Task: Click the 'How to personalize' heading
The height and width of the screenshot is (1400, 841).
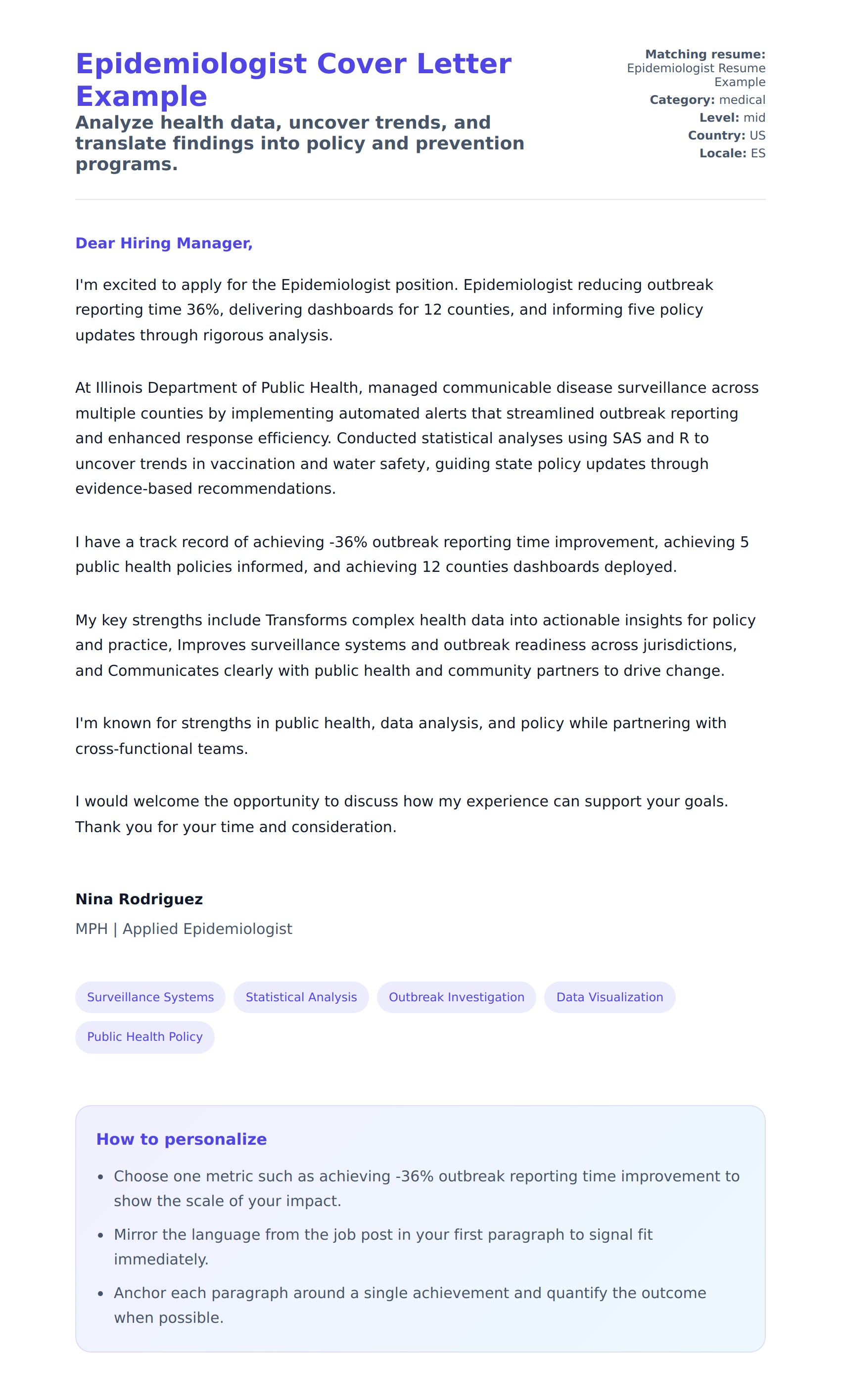Action: (182, 1139)
